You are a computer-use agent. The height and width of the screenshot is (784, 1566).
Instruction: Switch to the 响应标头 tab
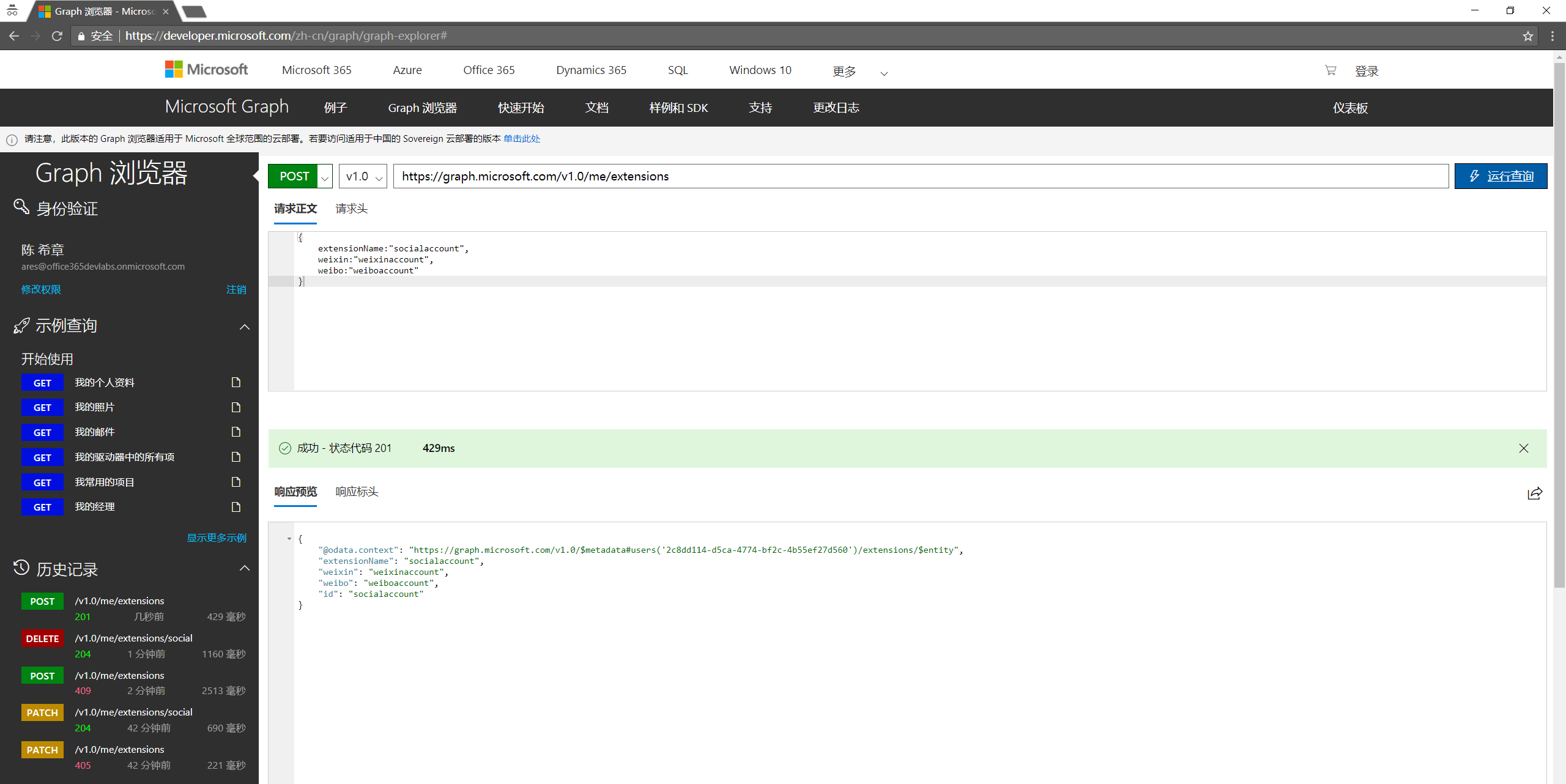tap(357, 492)
